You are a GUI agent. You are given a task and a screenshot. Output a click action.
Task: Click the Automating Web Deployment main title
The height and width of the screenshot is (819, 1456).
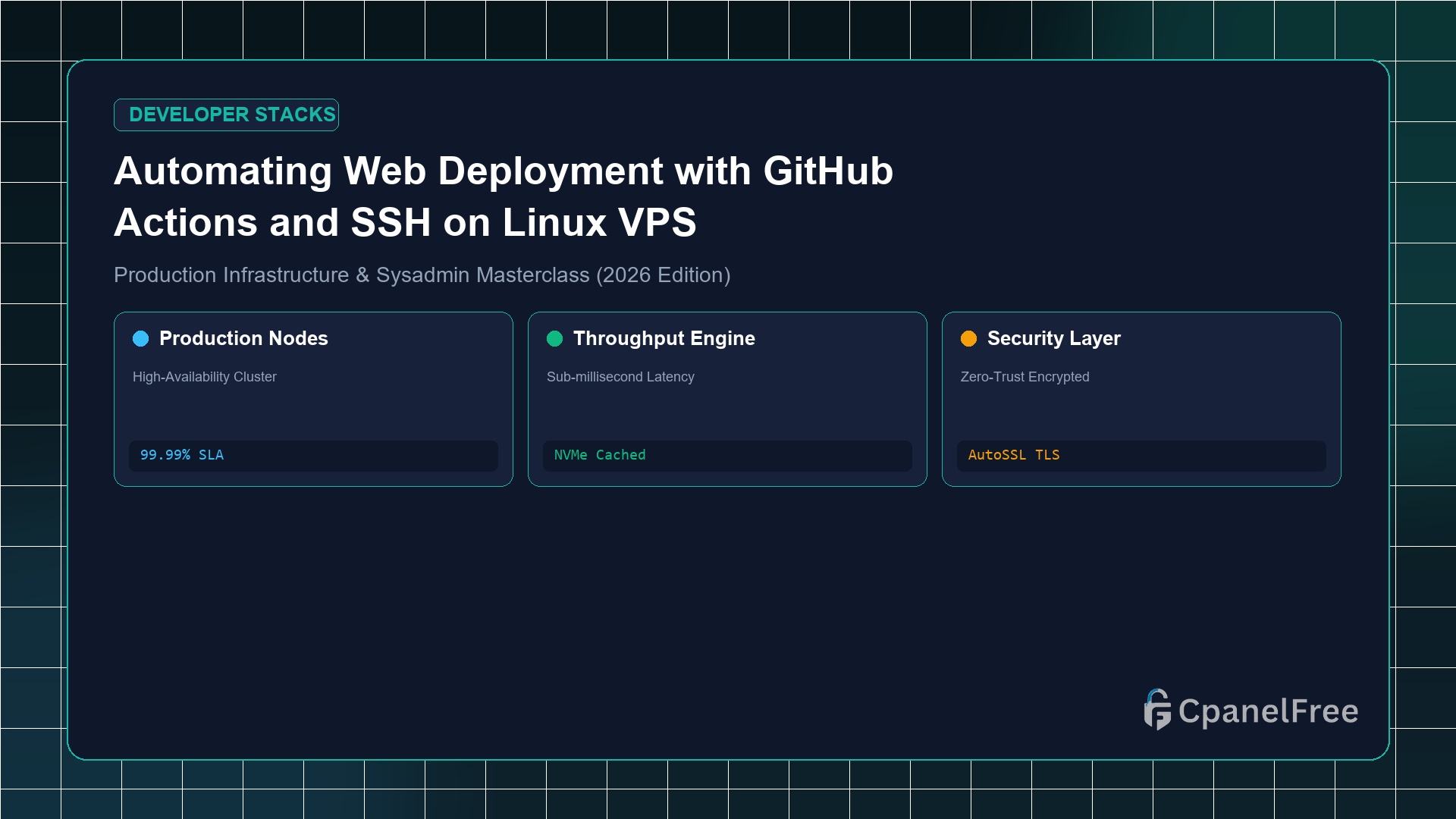pyautogui.click(x=504, y=196)
